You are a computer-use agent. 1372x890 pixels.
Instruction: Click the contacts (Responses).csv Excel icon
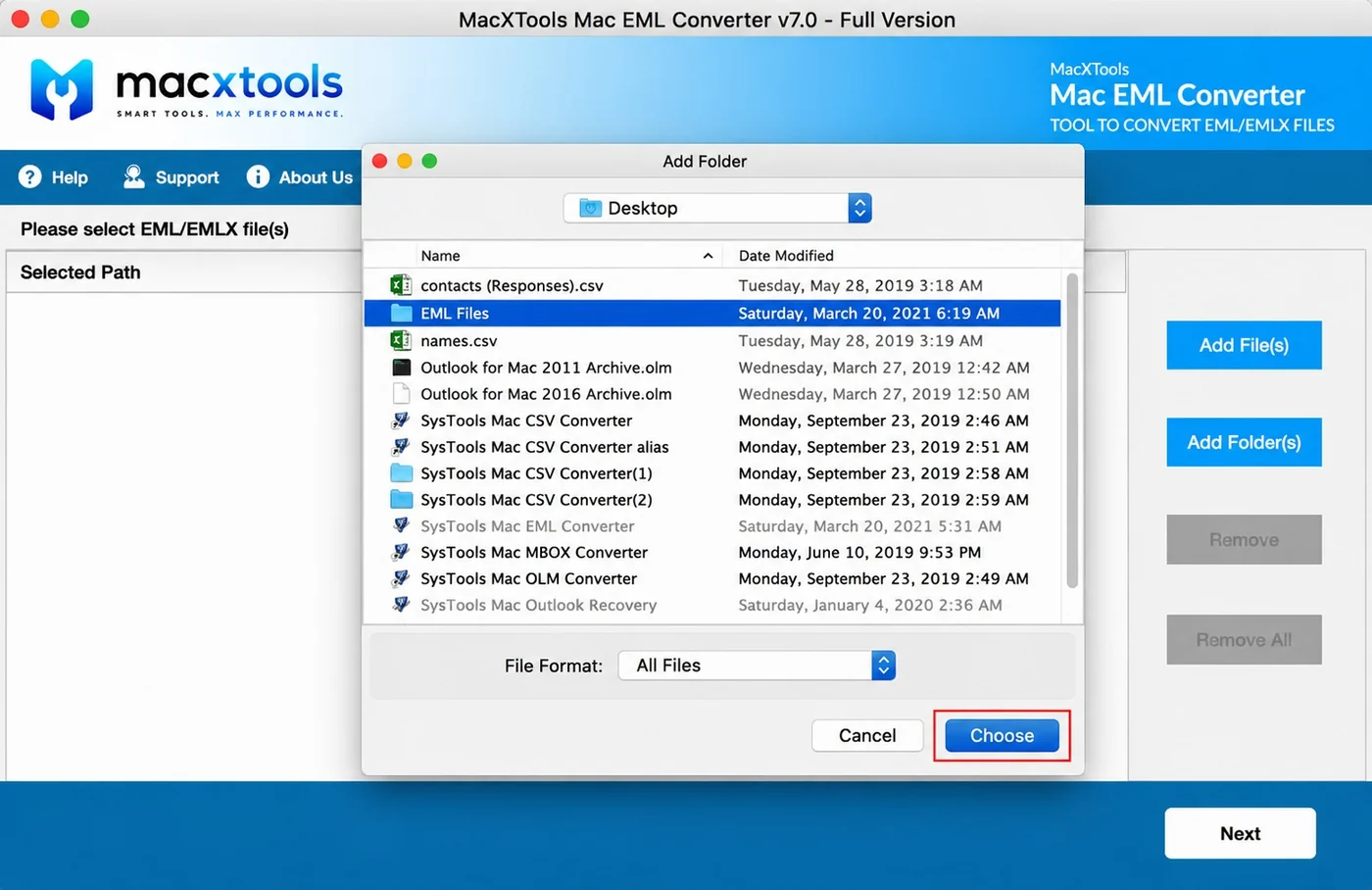coord(401,285)
